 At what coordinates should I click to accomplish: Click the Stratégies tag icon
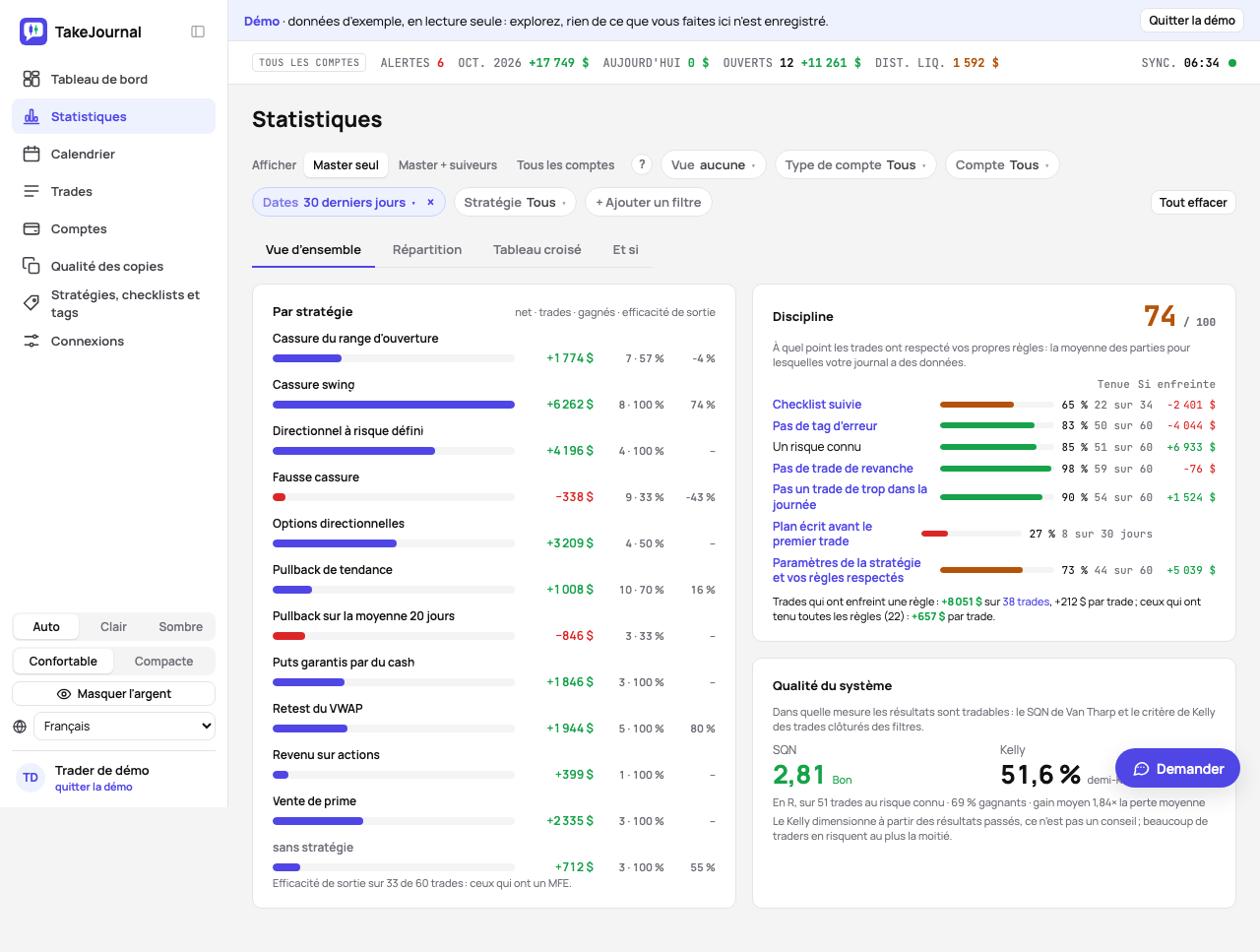click(31, 303)
